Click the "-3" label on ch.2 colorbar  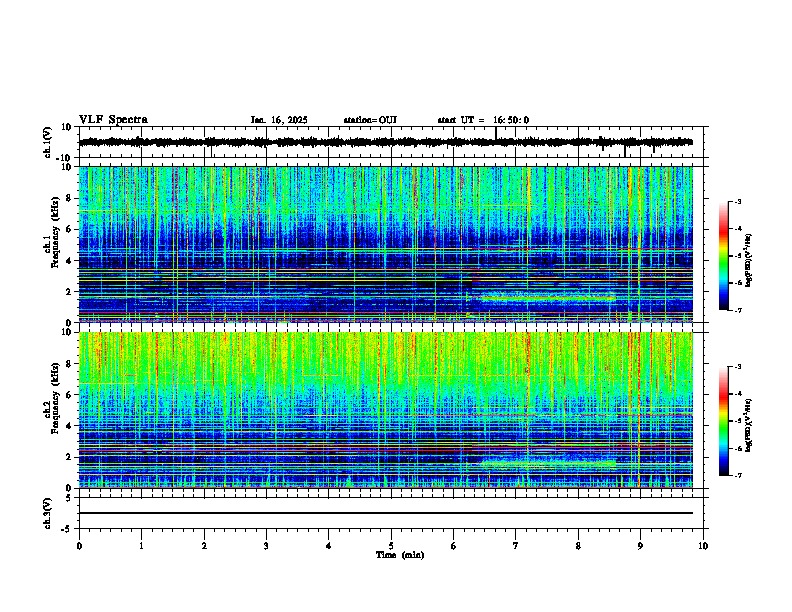pyautogui.click(x=737, y=367)
